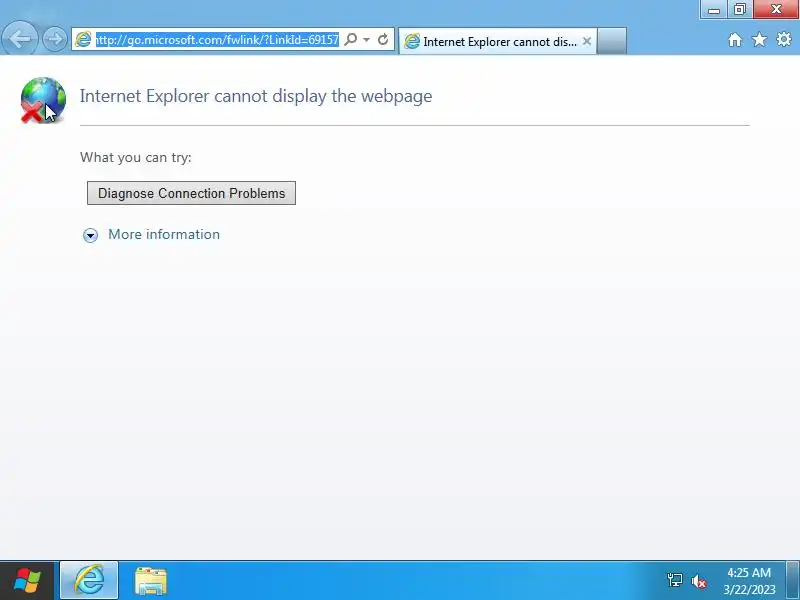This screenshot has width=800, height=600.
Task: Click Diagnose Connection Problems button
Action: (191, 193)
